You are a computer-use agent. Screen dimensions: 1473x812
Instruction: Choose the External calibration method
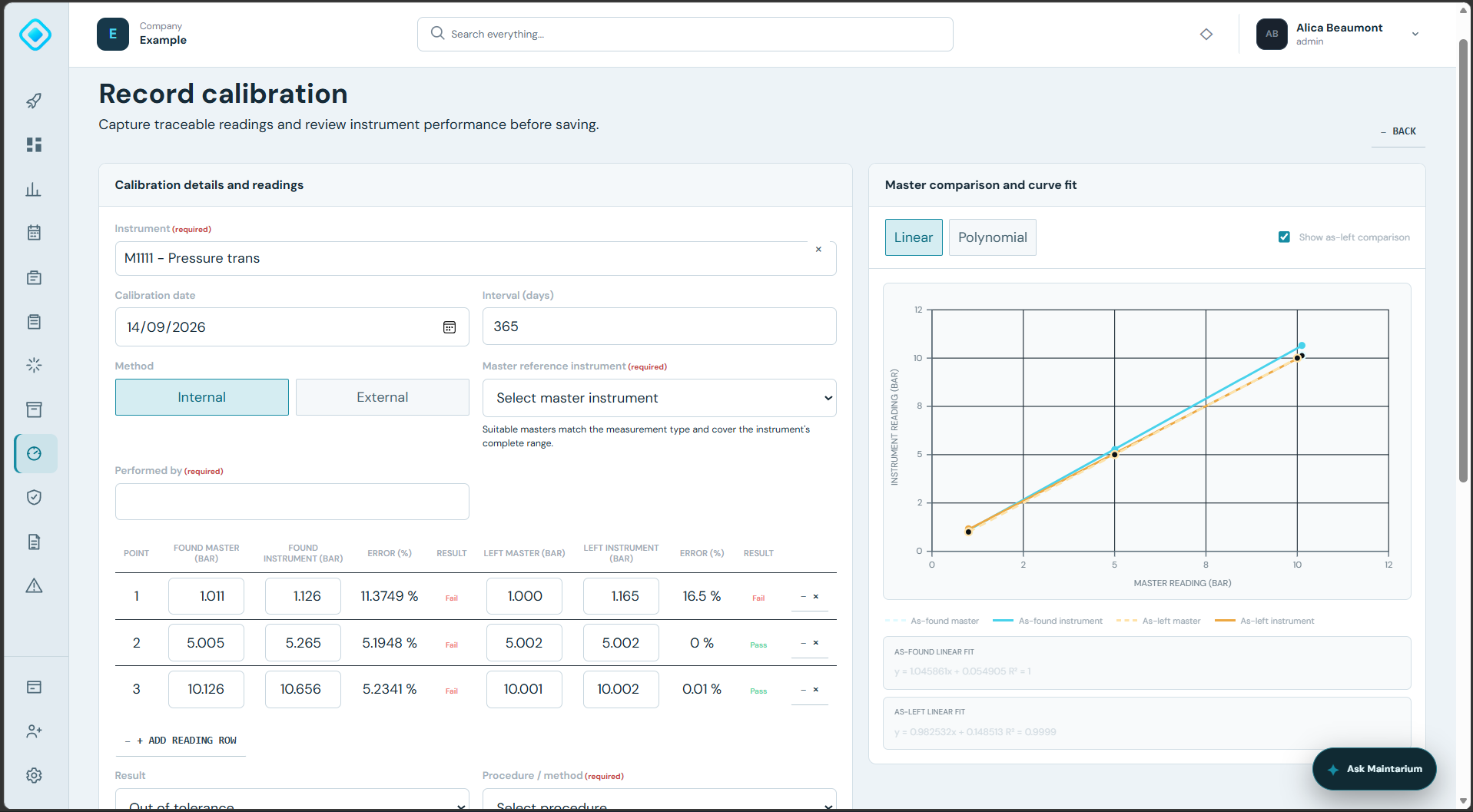click(x=383, y=397)
